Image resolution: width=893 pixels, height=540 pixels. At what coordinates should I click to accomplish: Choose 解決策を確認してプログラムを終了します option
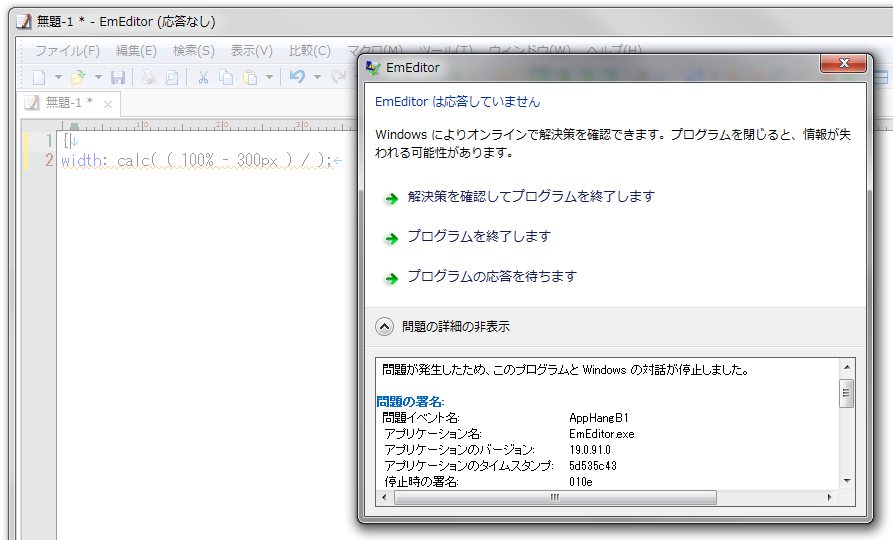click(531, 197)
